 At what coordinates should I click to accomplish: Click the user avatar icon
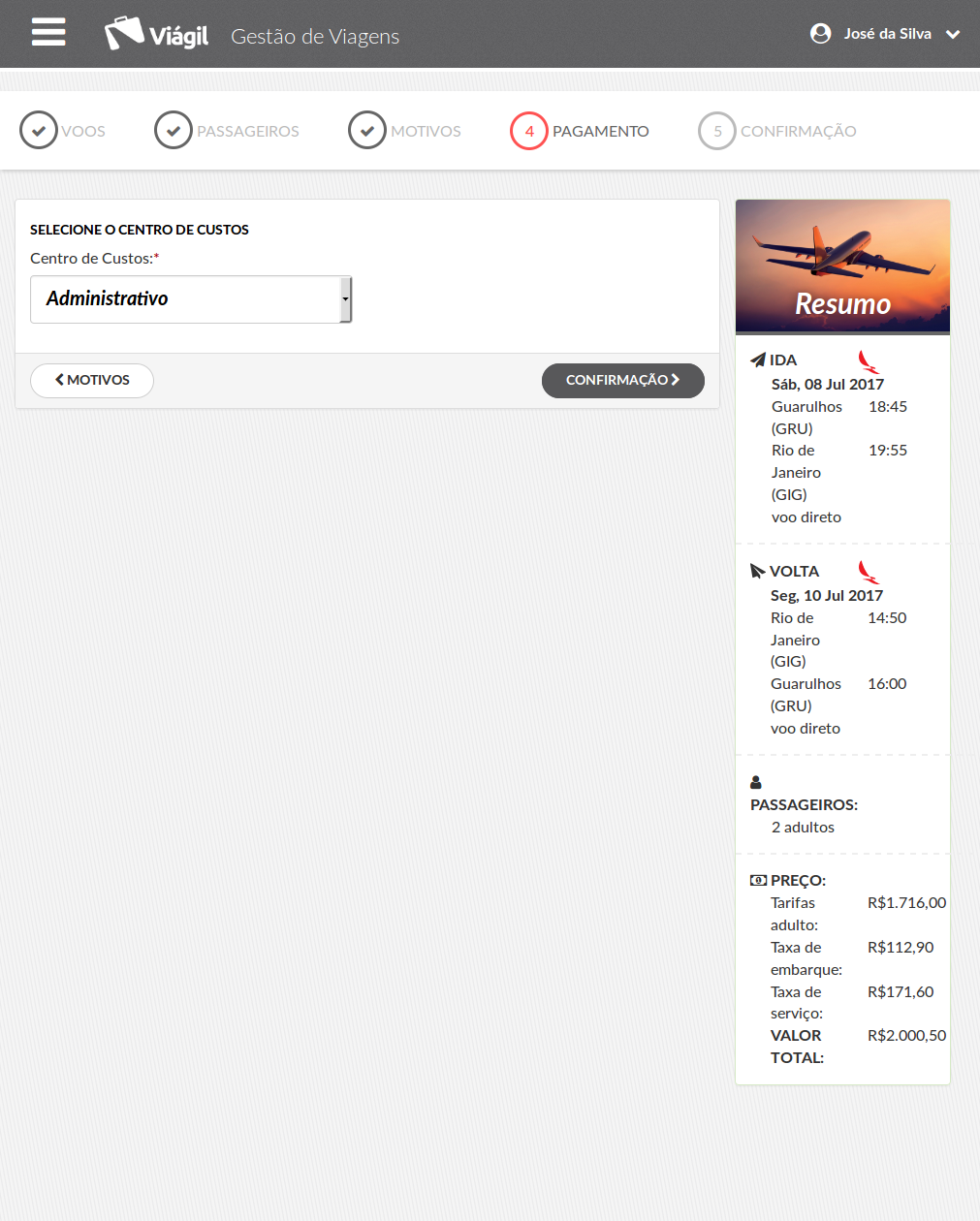coord(820,34)
